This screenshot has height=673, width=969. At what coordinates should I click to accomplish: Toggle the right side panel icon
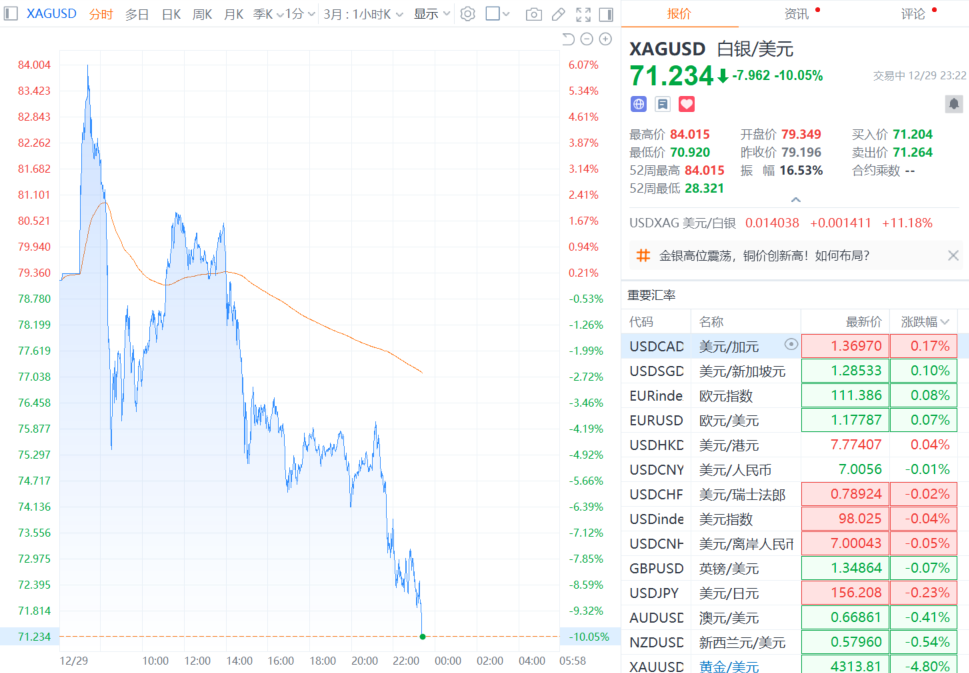(x=606, y=14)
